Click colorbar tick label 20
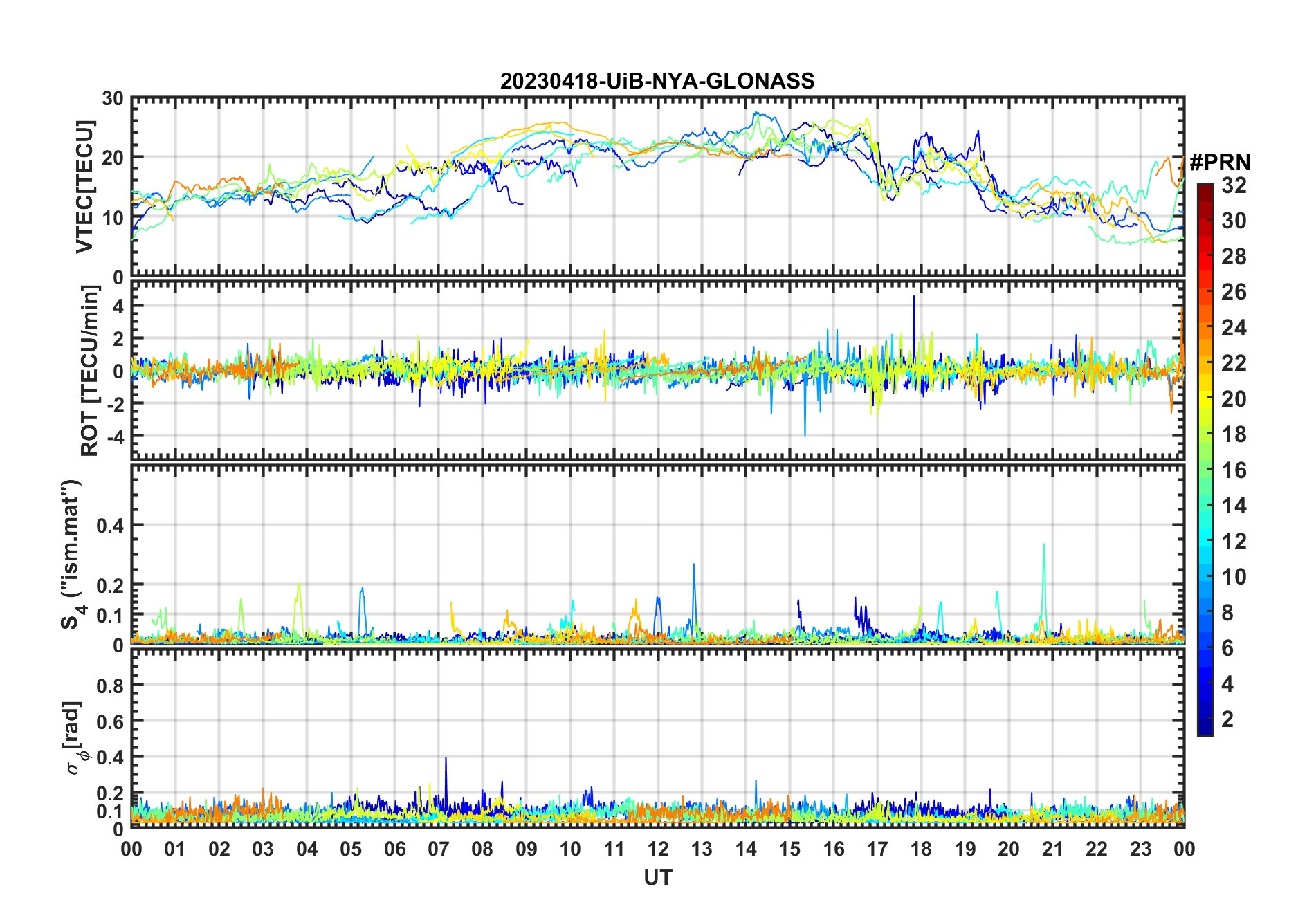Viewport: 1316px width, 920px height. pos(1234,398)
